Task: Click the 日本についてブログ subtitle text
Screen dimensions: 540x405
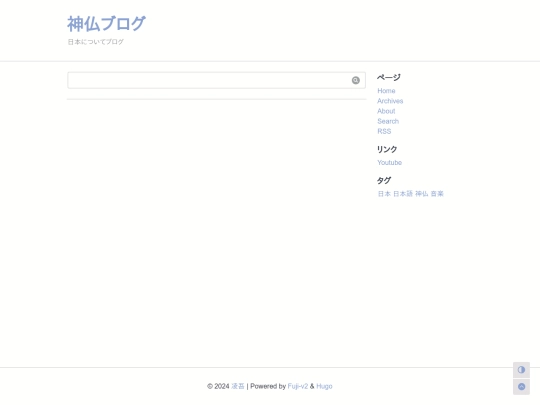Action: [x=95, y=42]
